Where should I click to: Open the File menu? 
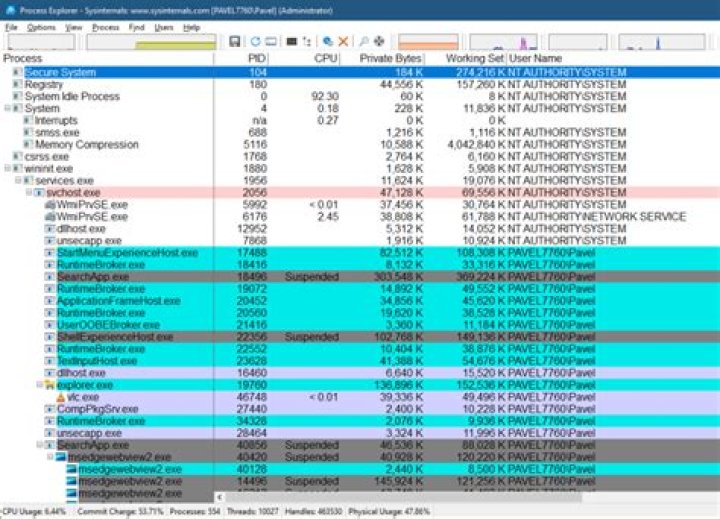(11, 28)
